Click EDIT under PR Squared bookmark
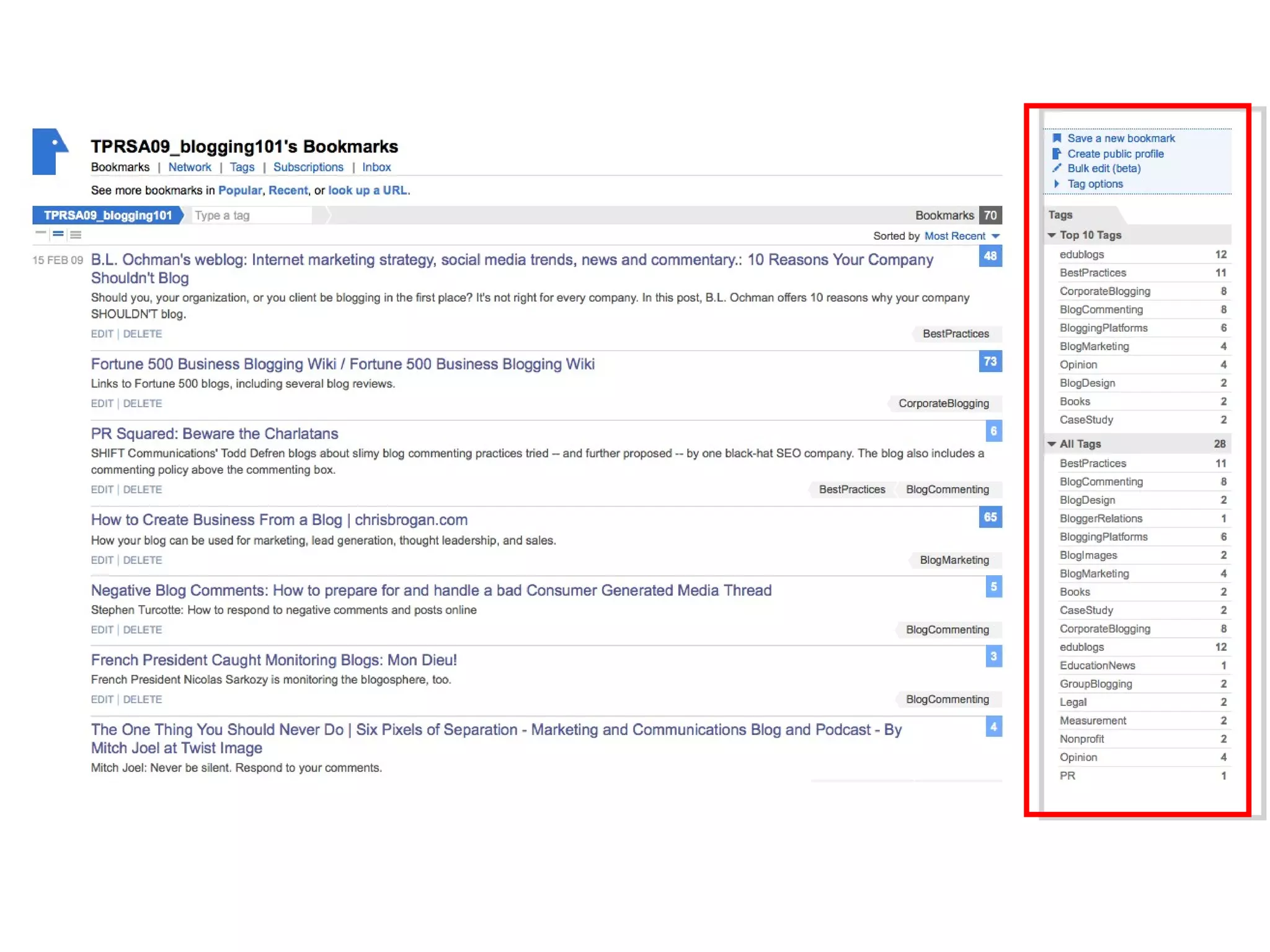The height and width of the screenshot is (952, 1270). [x=102, y=490]
